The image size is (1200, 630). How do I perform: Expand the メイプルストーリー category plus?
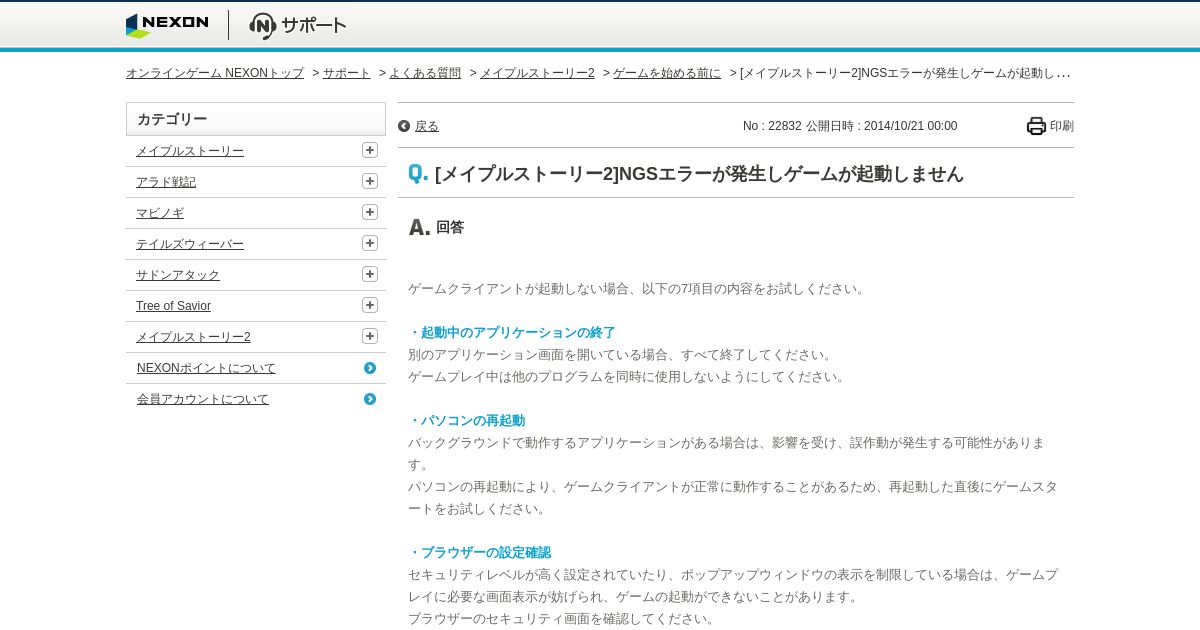tap(370, 150)
